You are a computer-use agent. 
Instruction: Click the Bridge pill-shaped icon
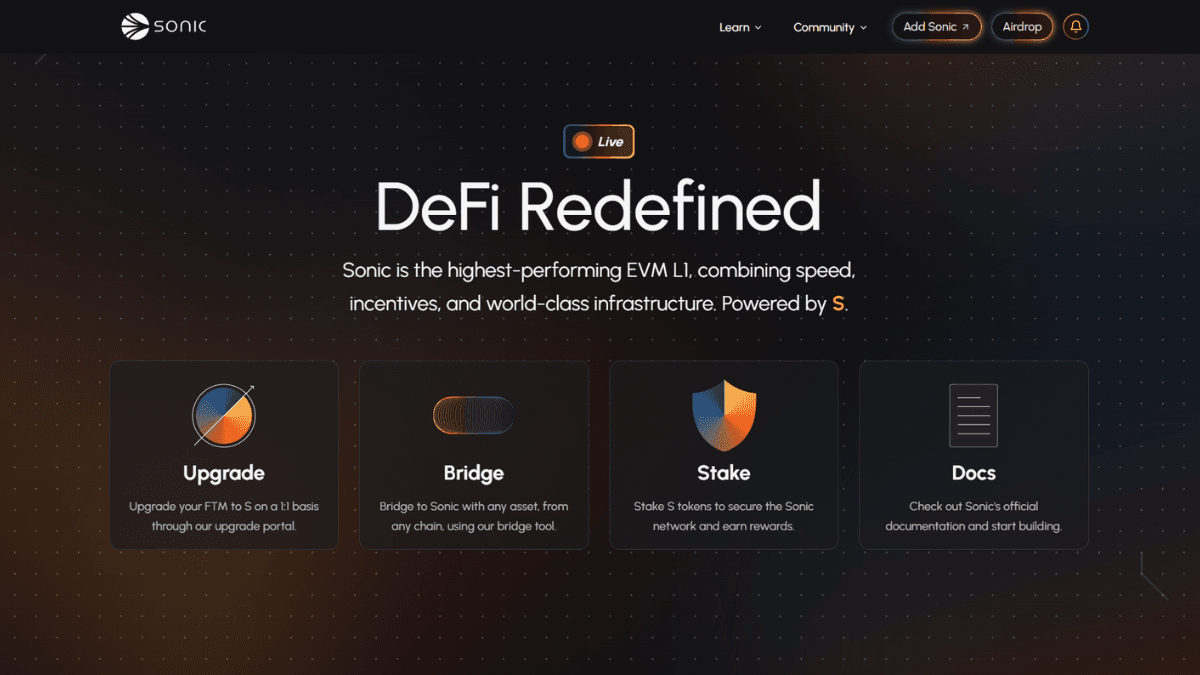(x=474, y=415)
